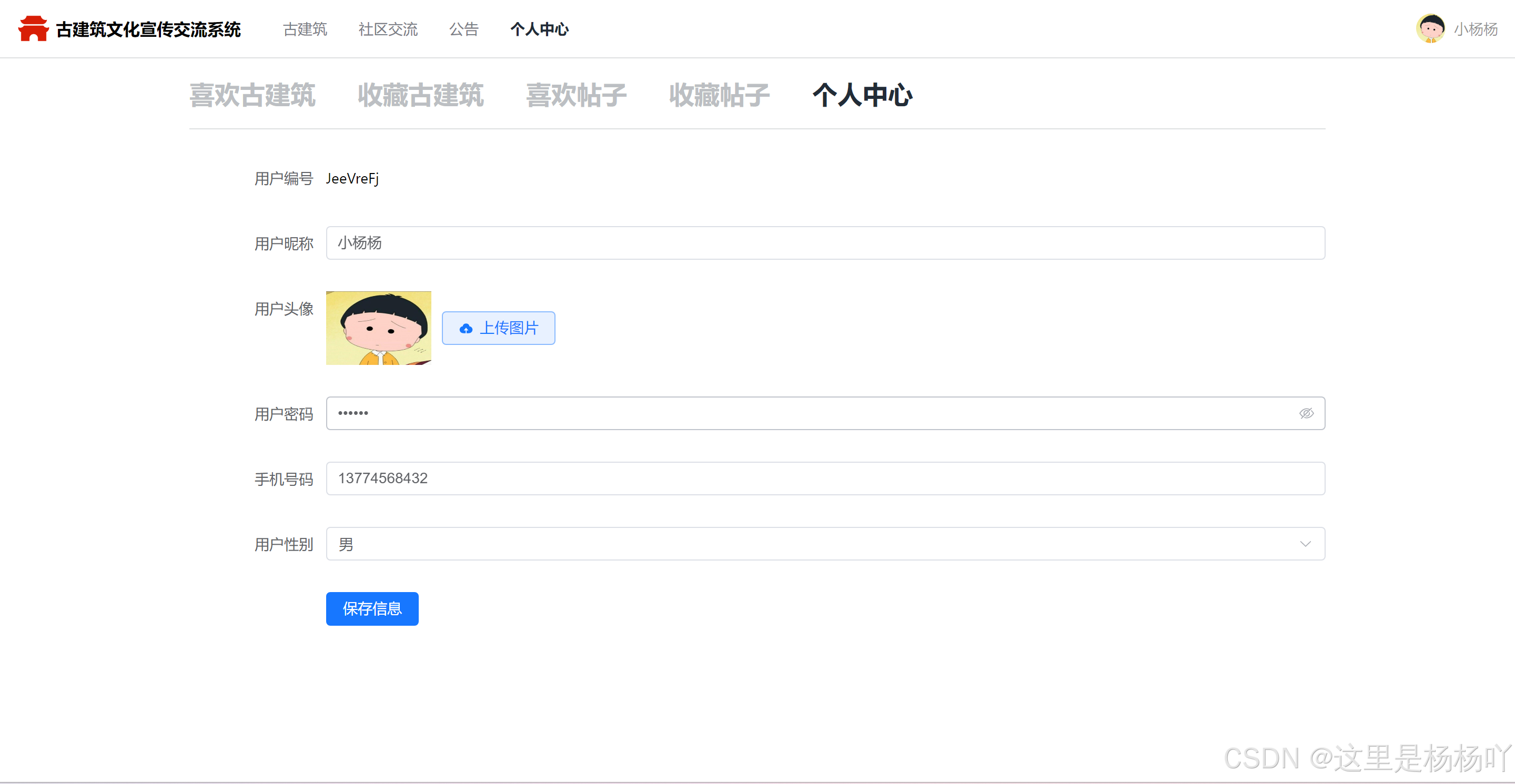Open the 社区交流 menu item
Viewport: 1515px width, 784px height.
pyautogui.click(x=388, y=29)
